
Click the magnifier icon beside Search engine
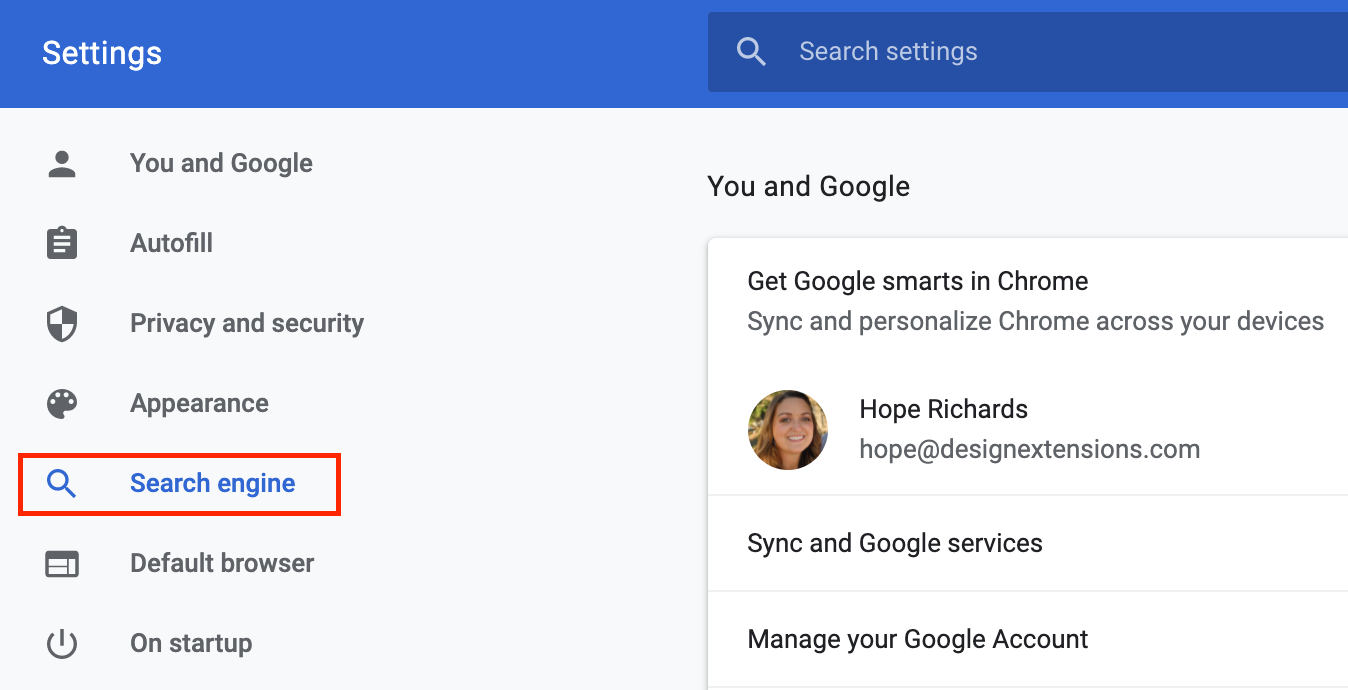pos(62,484)
